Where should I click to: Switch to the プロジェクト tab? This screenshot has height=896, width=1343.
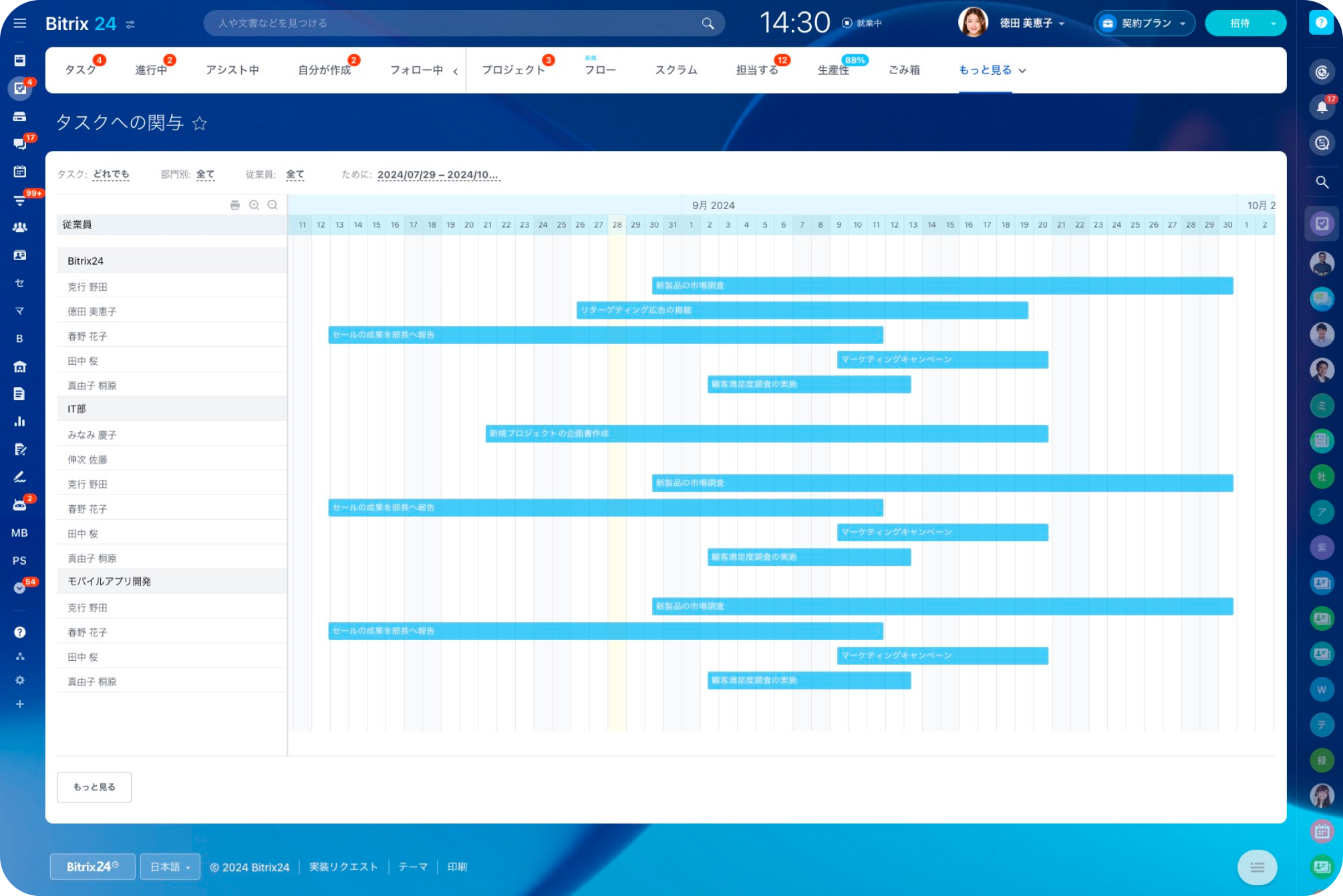[x=513, y=69]
